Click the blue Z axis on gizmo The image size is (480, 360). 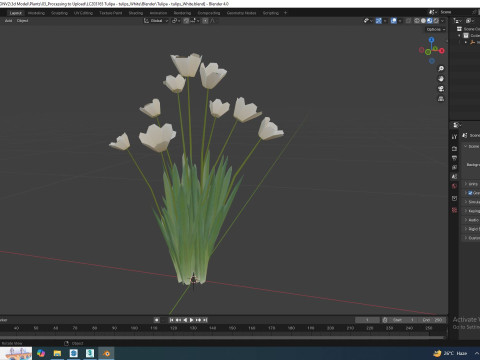(432, 40)
